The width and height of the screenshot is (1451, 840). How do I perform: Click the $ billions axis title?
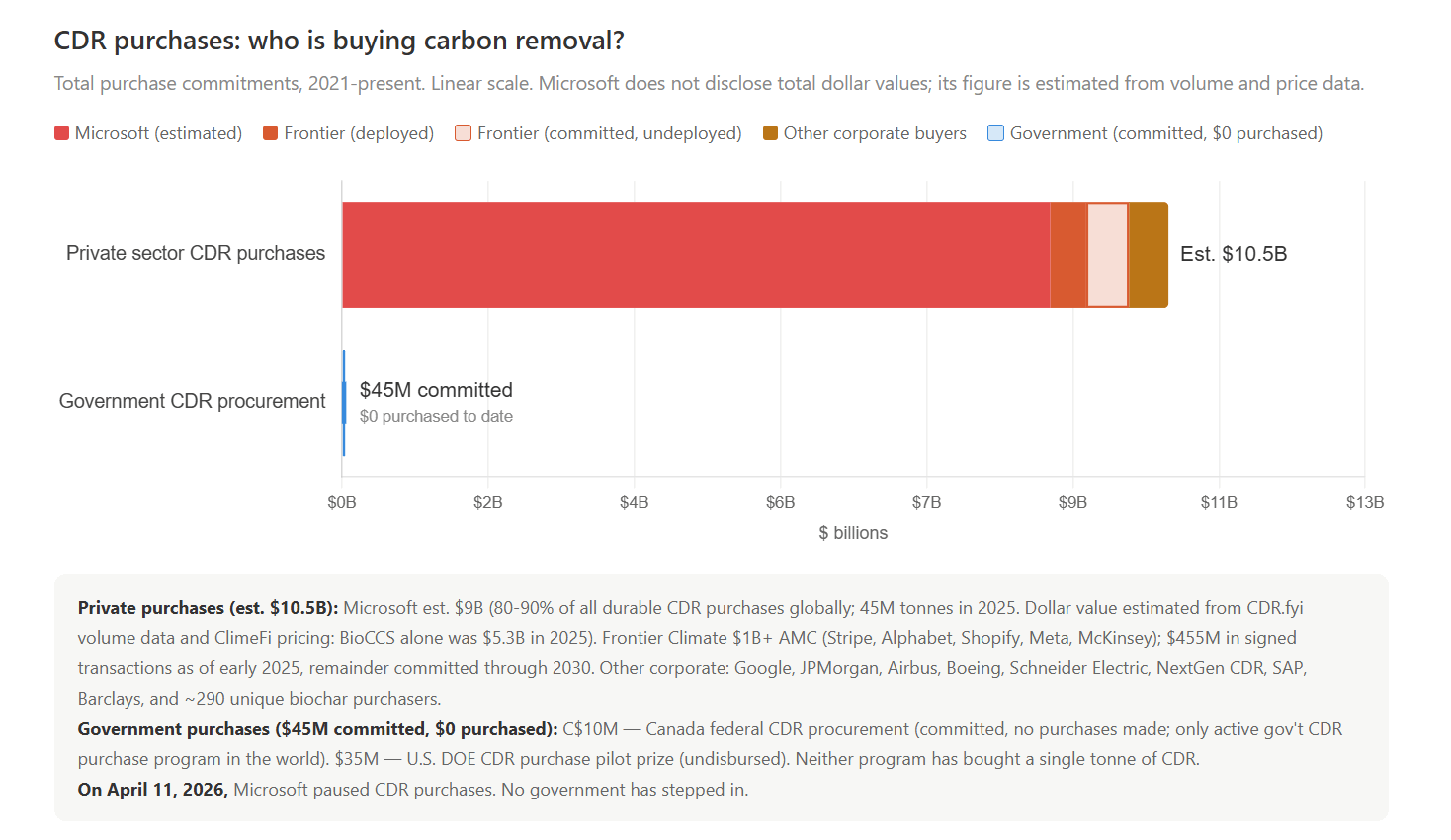click(853, 533)
